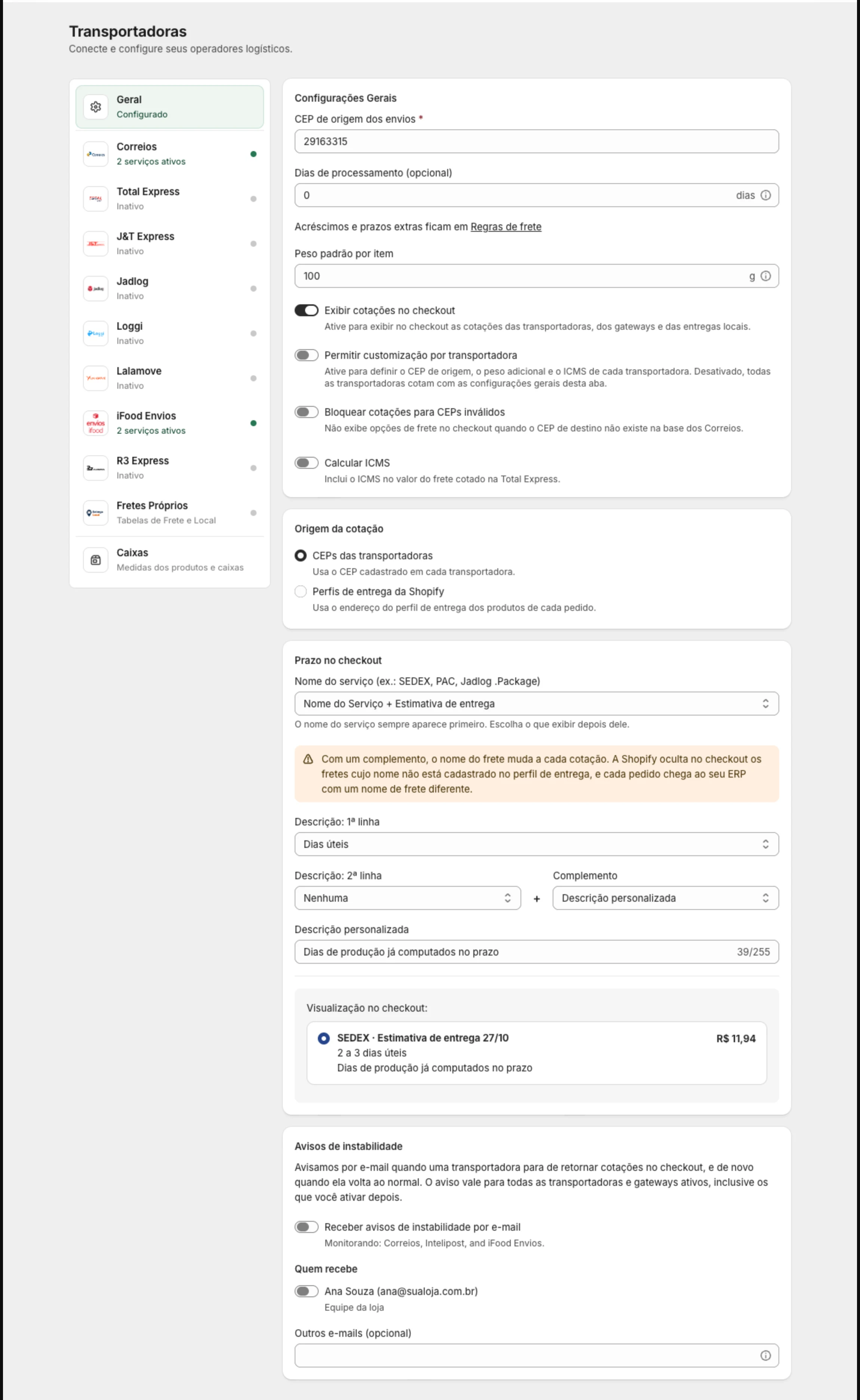Open Descrição 2ª linha Nenhuma dropdown
This screenshot has width=860, height=1400.
407,898
